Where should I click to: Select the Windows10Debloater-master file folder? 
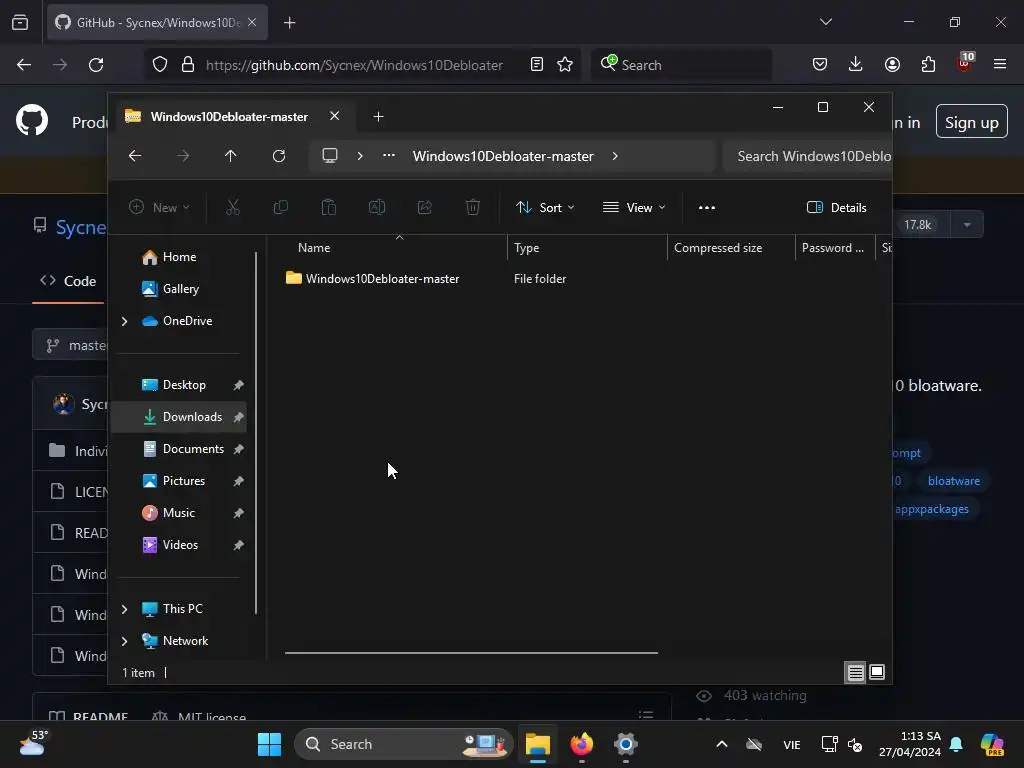pos(372,279)
